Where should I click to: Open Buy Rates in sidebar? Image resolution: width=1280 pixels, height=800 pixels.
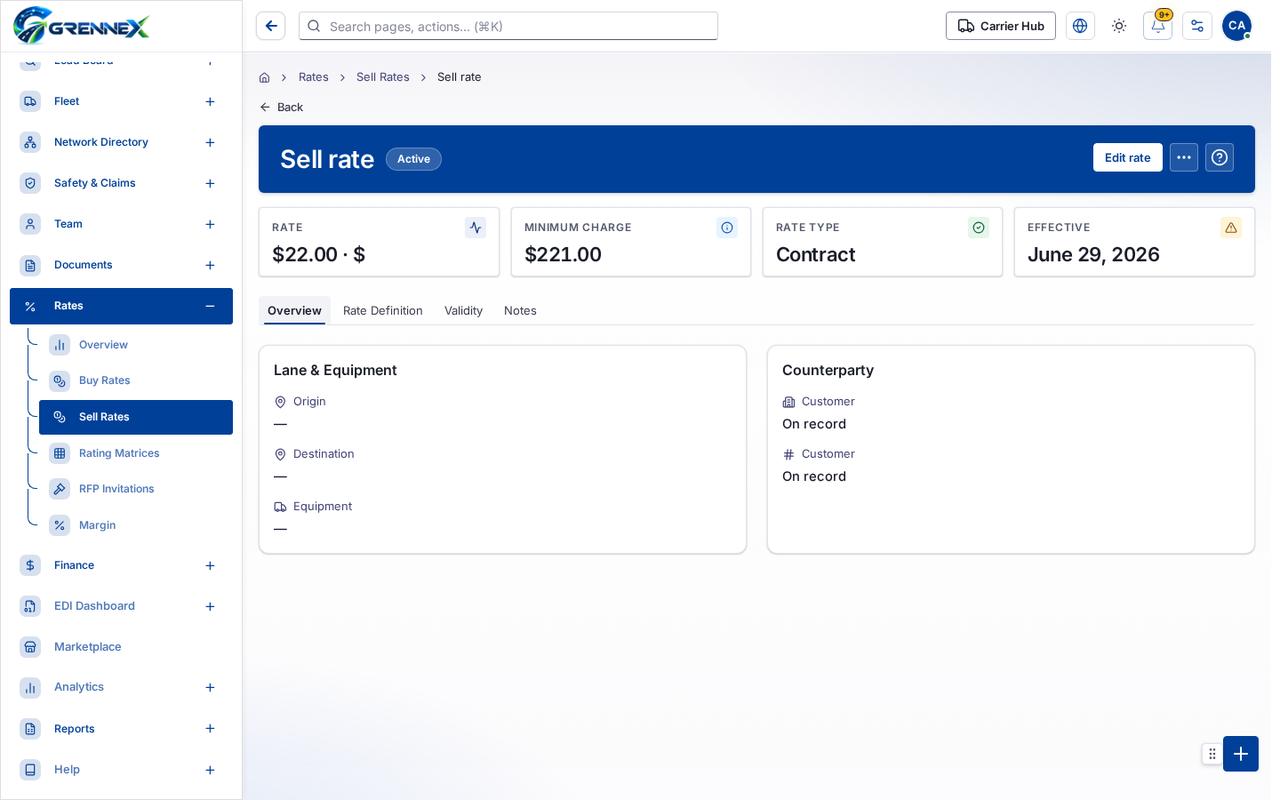(x=136, y=380)
